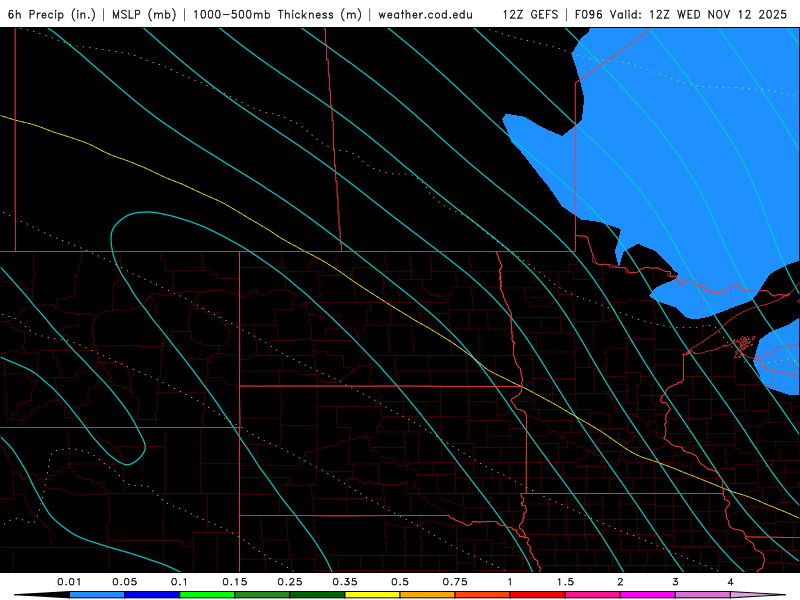The height and width of the screenshot is (600, 800).
Task: Click the 0.35 legend value
Action: [x=345, y=582]
